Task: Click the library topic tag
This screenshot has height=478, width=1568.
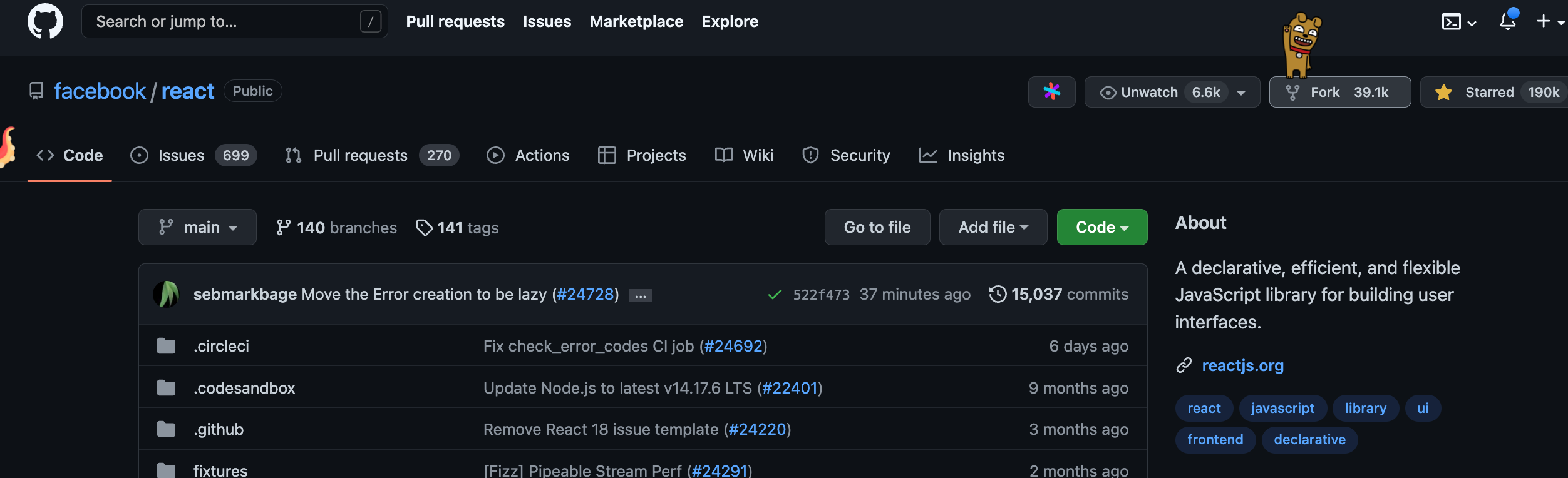Action: click(1365, 408)
